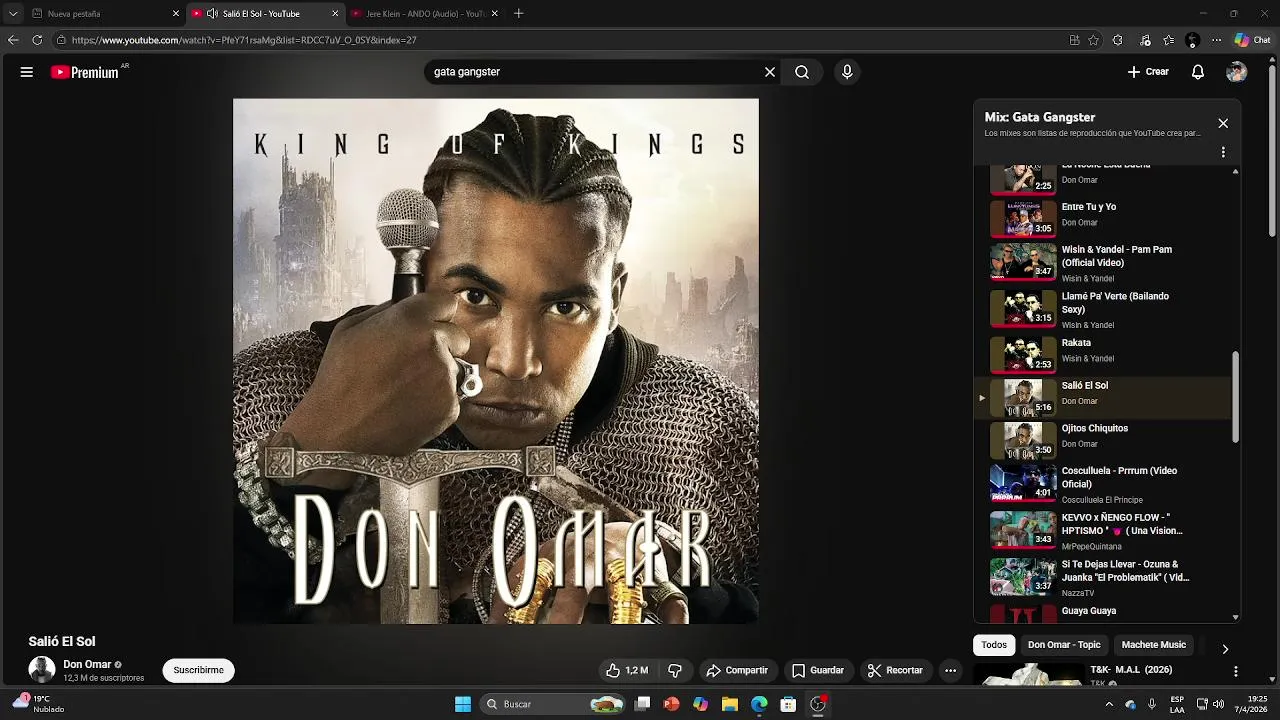The width and height of the screenshot is (1280, 720).
Task: Click the playlist panel scrollbar thumb
Action: coord(1236,397)
